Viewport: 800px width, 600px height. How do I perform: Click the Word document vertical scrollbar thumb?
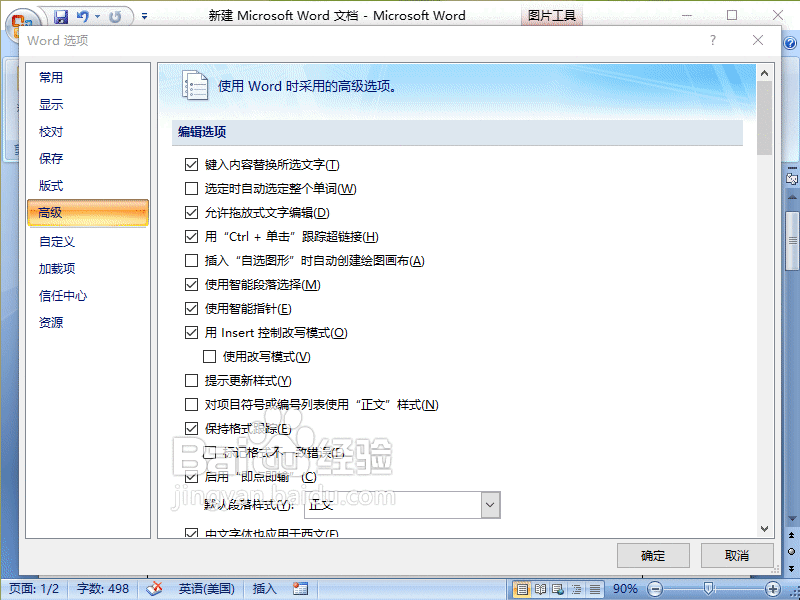[x=792, y=240]
